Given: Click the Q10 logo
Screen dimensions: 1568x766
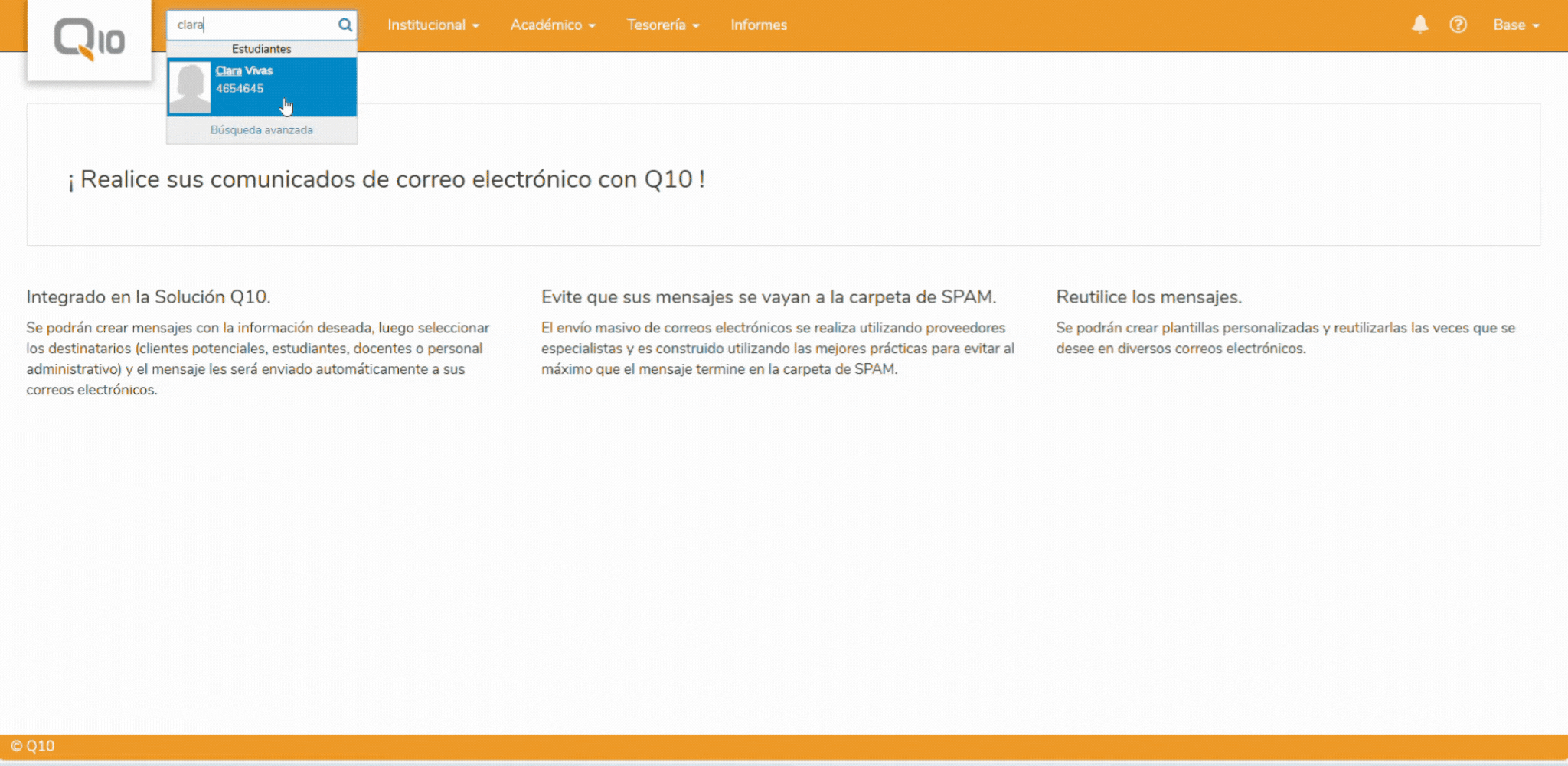Looking at the screenshot, I should [x=89, y=38].
